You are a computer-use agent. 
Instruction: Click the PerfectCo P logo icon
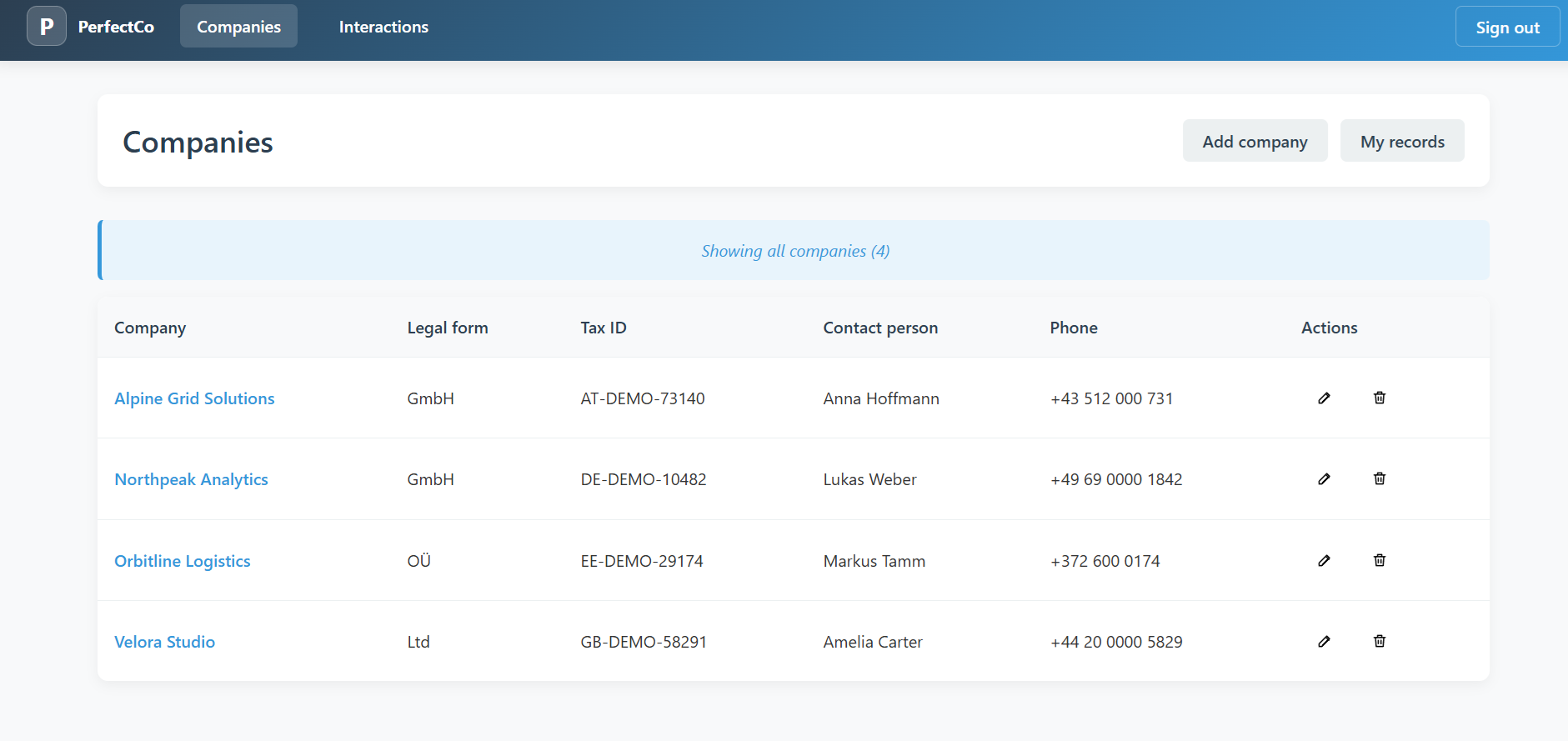(x=47, y=26)
